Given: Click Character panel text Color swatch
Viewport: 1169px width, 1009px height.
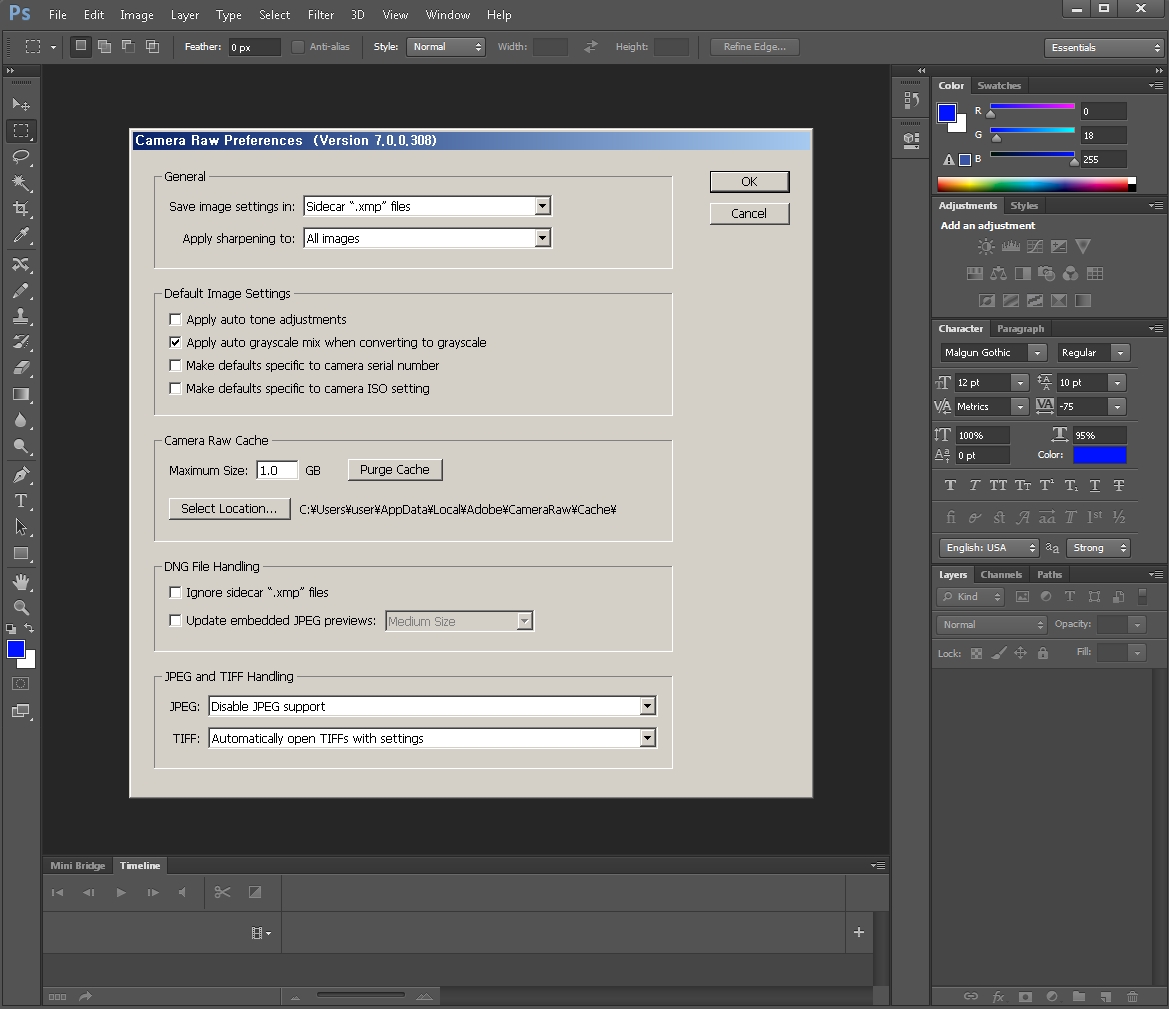Looking at the screenshot, I should pos(1100,455).
